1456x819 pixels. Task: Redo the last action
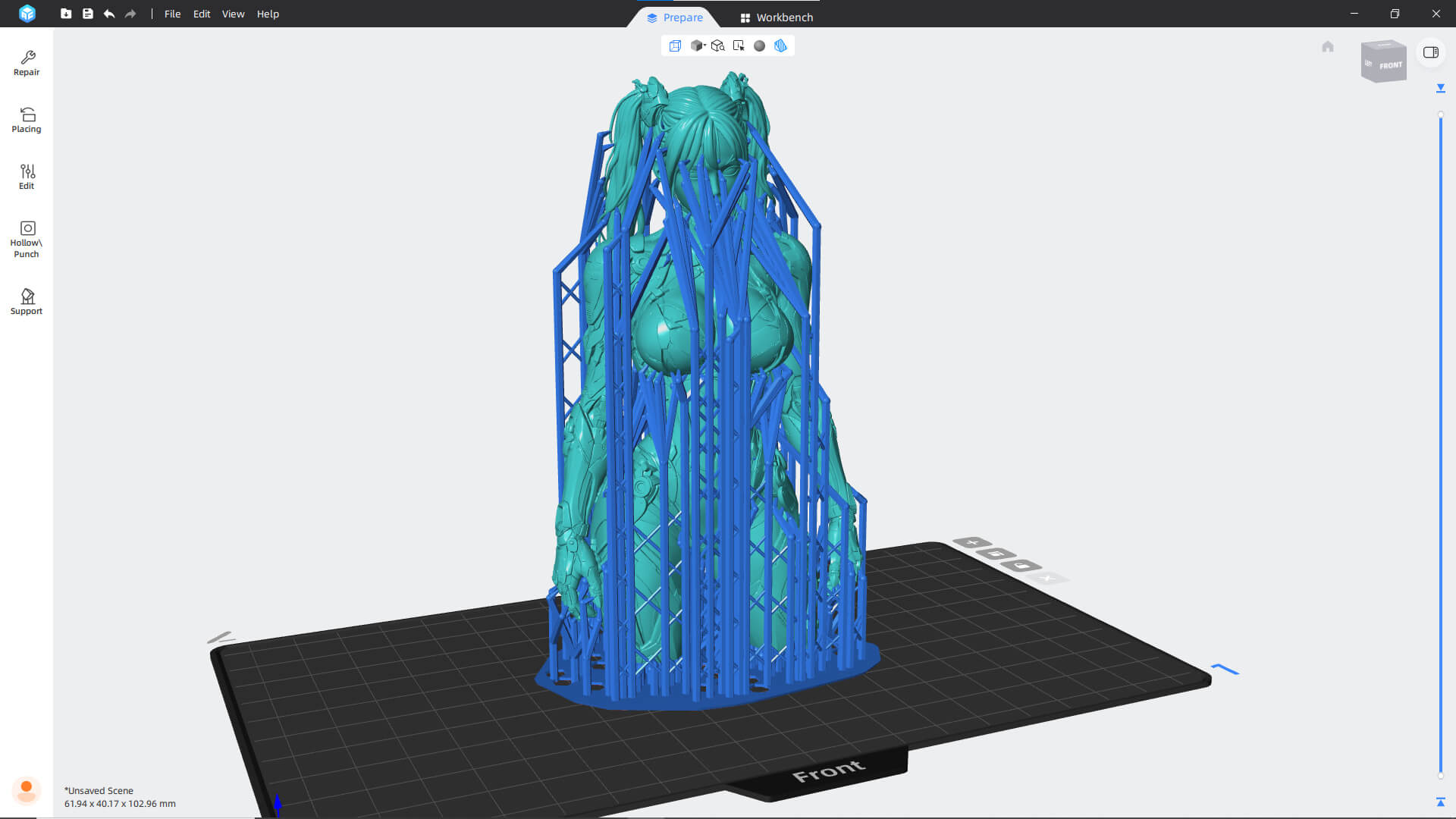[x=130, y=14]
